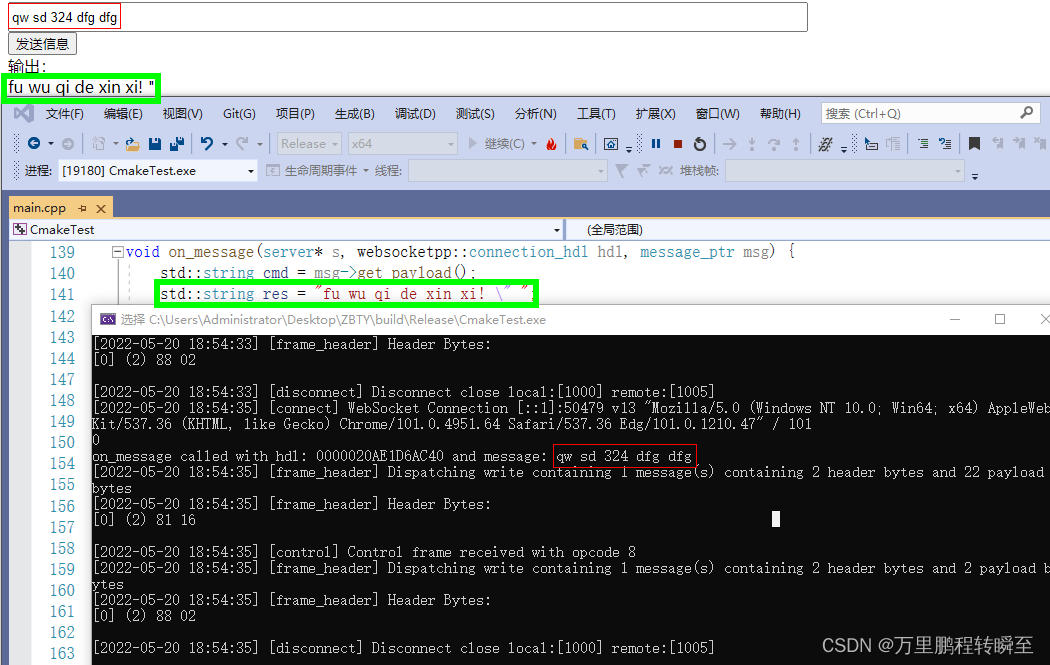The image size is (1050, 665).
Task: Collapse the on_message function at line 139
Action: coord(118,252)
